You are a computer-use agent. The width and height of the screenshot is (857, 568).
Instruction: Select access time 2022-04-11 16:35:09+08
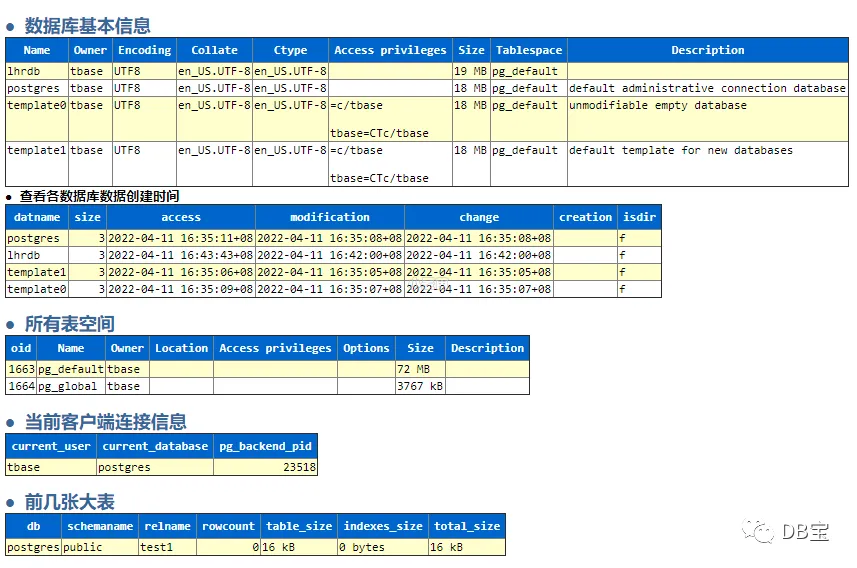181,289
